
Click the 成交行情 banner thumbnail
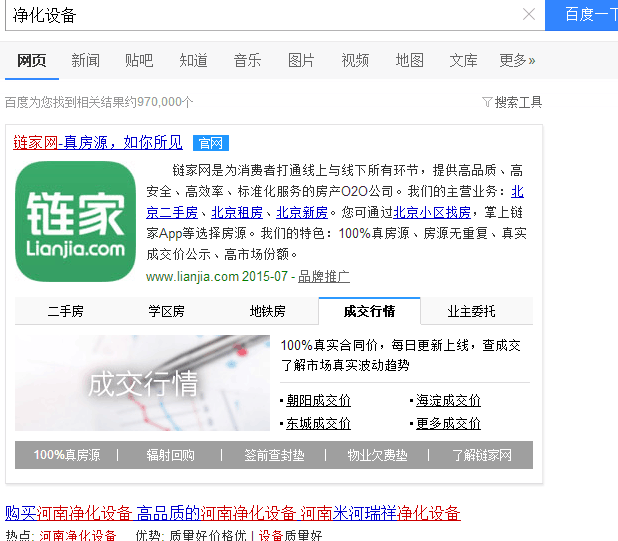coord(142,383)
